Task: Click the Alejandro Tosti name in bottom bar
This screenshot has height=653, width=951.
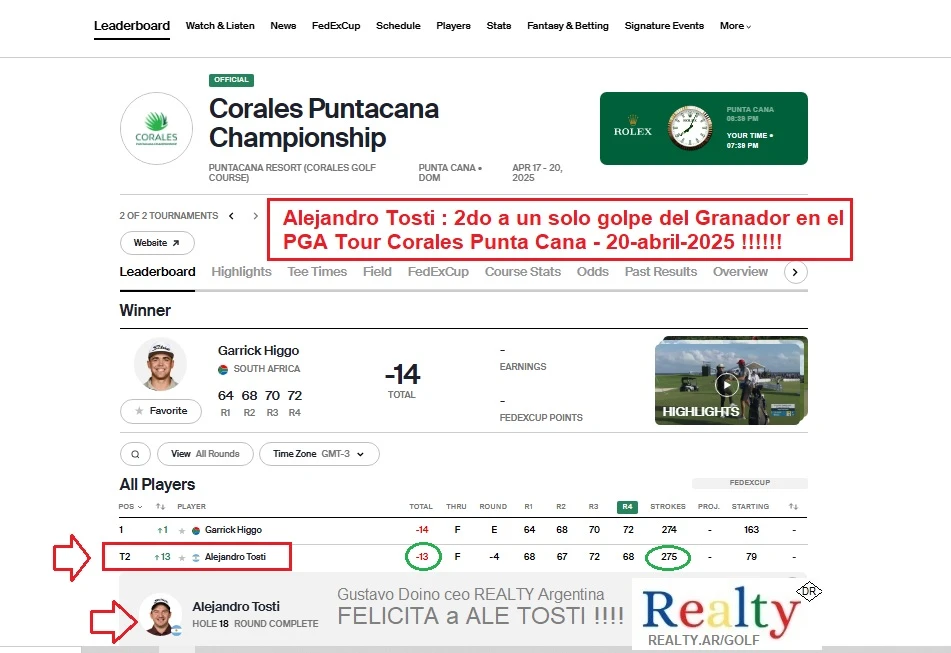Action: [x=236, y=607]
